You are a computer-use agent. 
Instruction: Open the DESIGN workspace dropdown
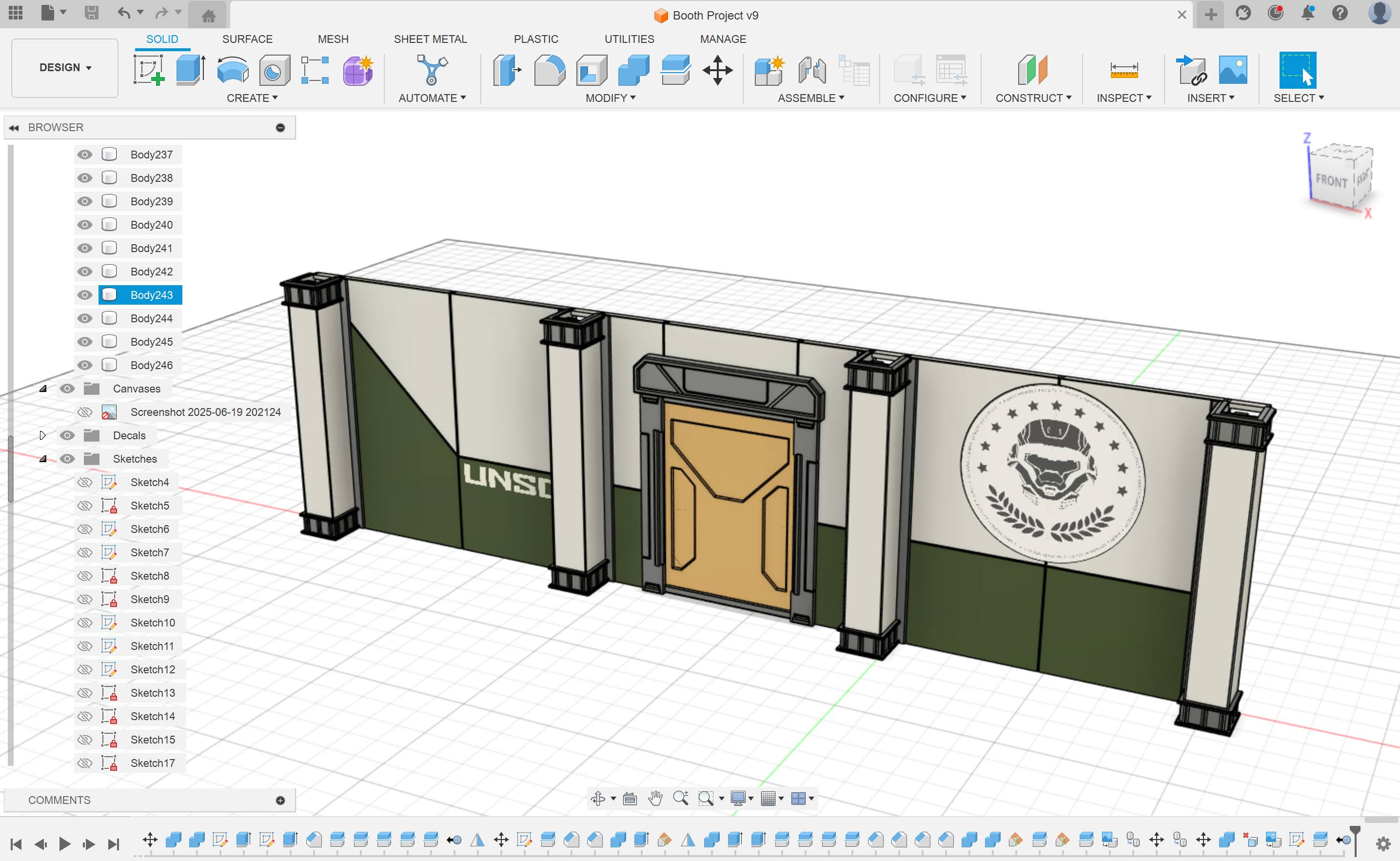point(65,68)
